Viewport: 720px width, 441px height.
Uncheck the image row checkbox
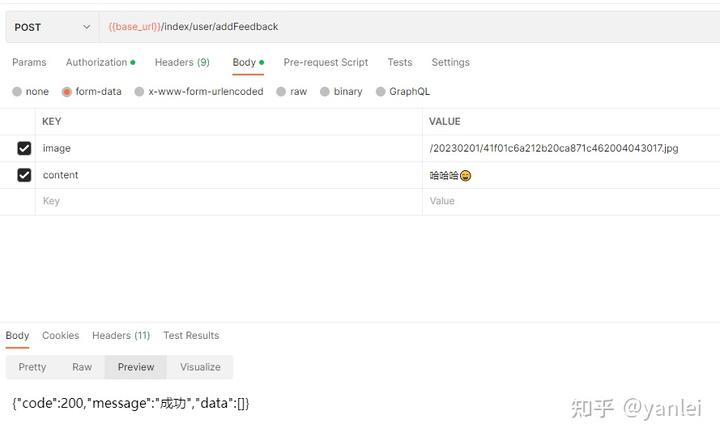(24, 148)
